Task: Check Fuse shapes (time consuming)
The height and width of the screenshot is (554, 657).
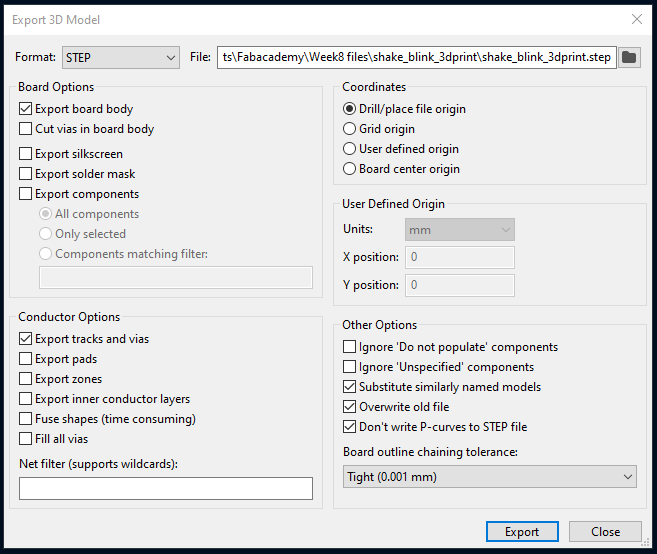Action: (x=26, y=419)
